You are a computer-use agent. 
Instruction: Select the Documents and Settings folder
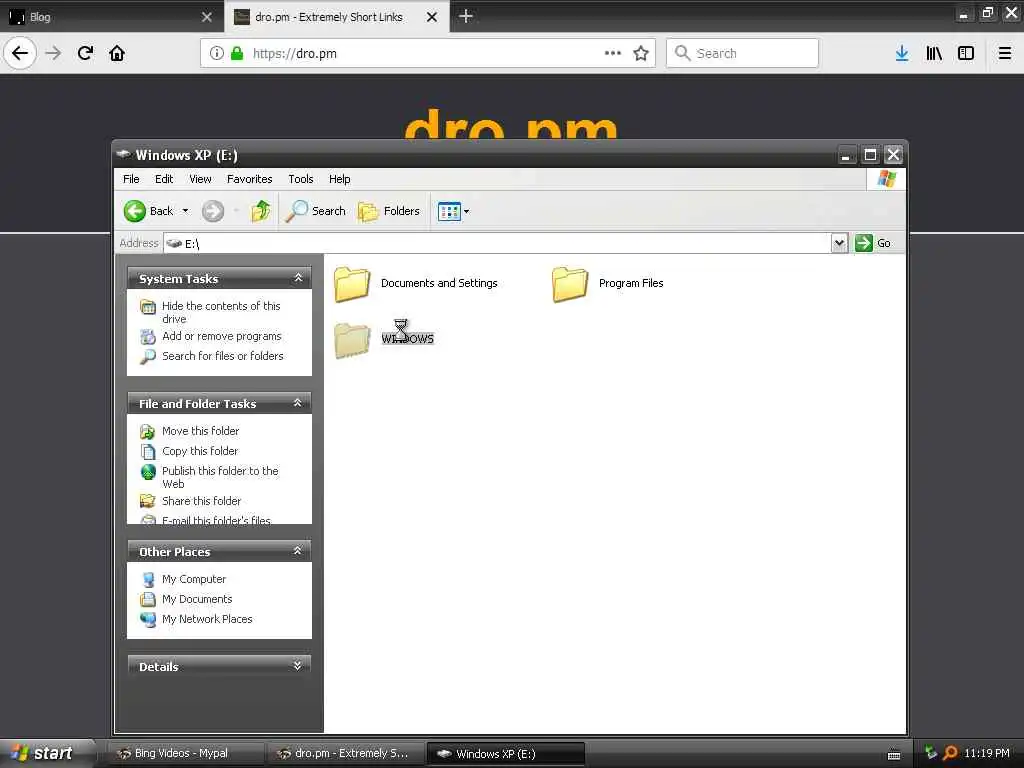pyautogui.click(x=415, y=283)
